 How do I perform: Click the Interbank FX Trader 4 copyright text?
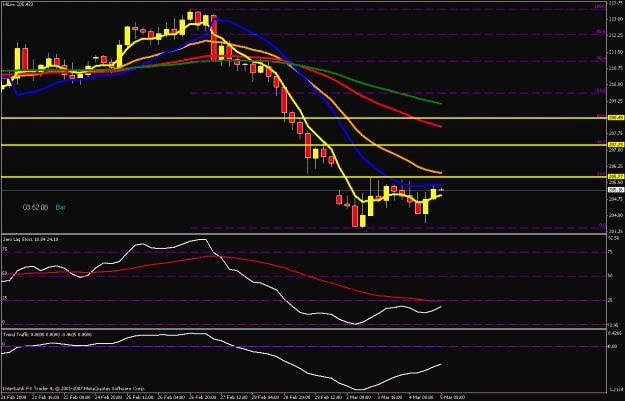click(x=74, y=388)
